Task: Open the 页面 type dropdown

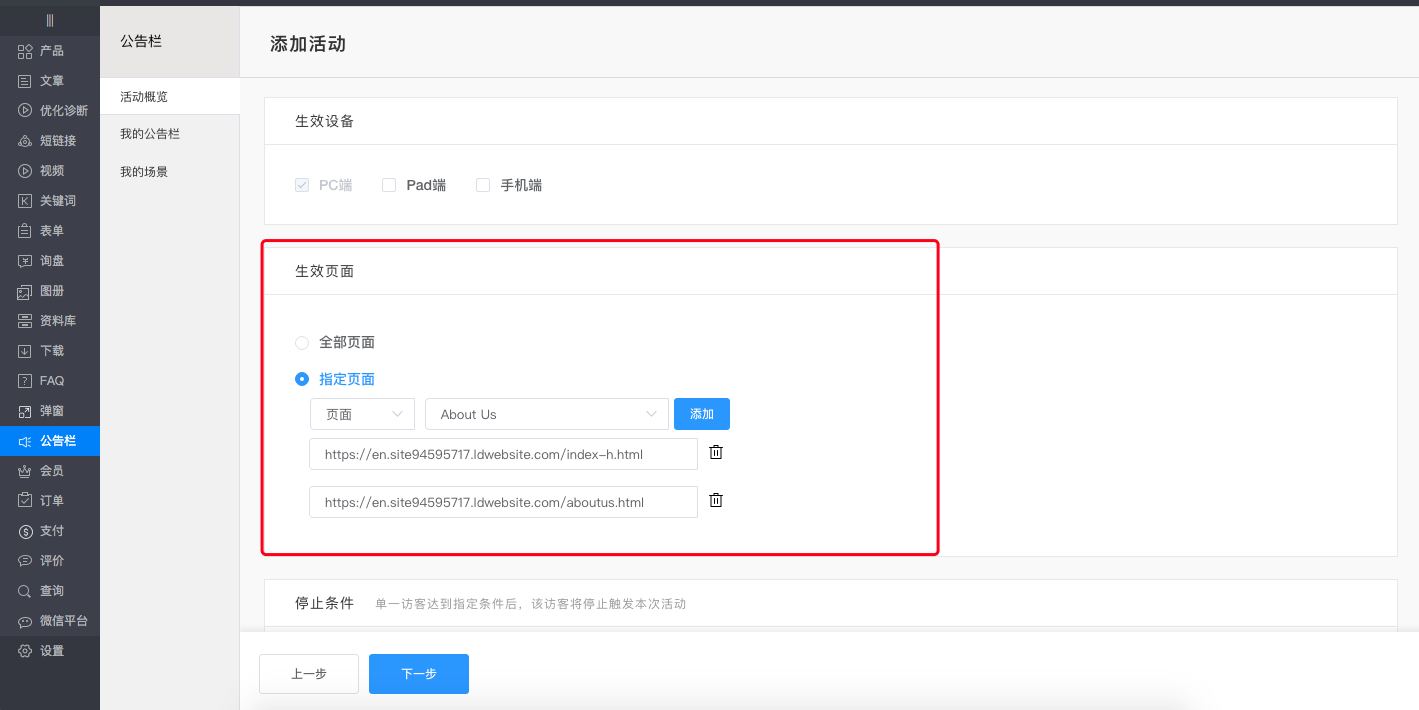Action: tap(362, 413)
